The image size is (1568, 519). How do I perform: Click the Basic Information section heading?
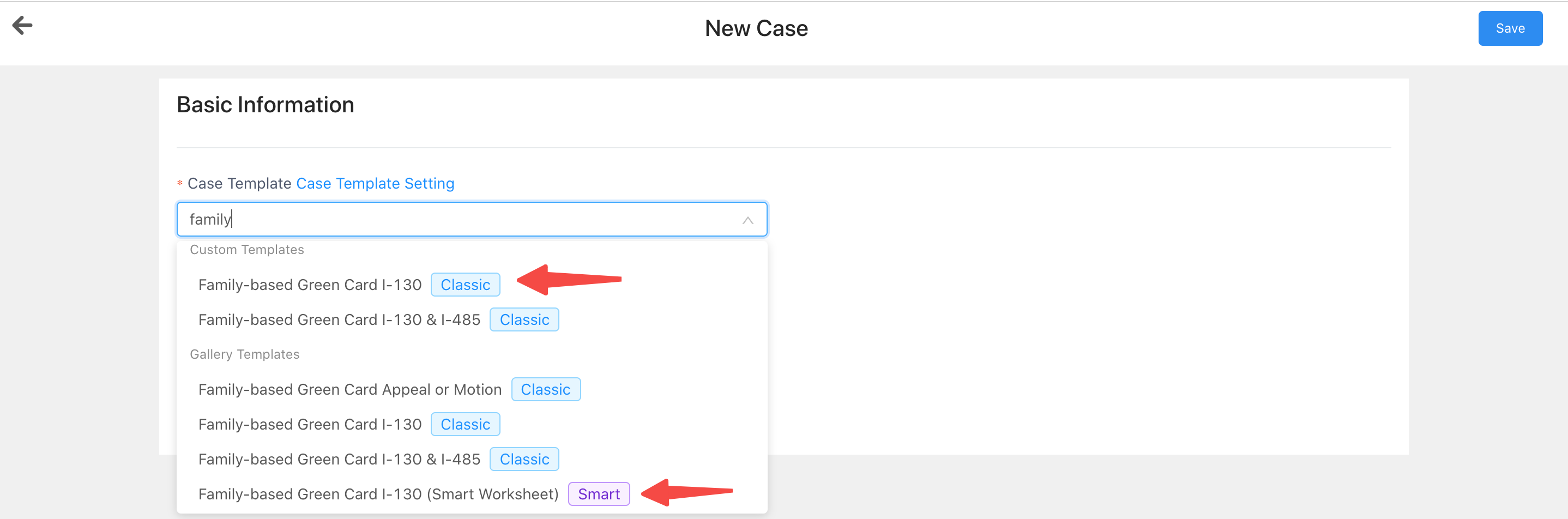[x=266, y=105]
